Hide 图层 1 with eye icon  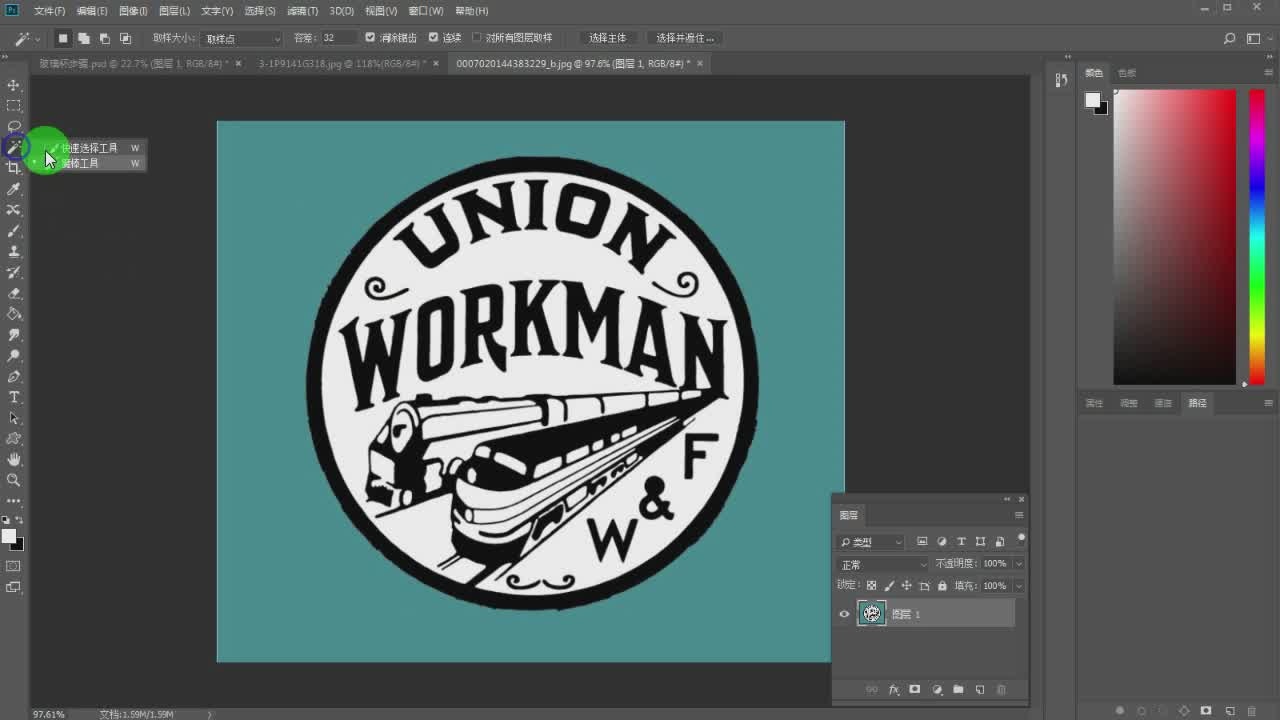(x=844, y=614)
